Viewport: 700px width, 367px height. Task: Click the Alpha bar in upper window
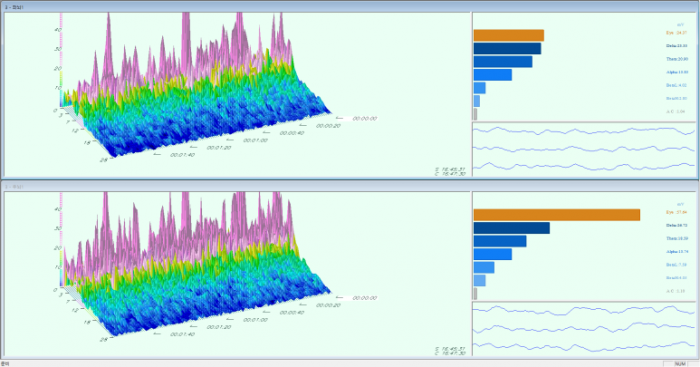pyautogui.click(x=492, y=75)
